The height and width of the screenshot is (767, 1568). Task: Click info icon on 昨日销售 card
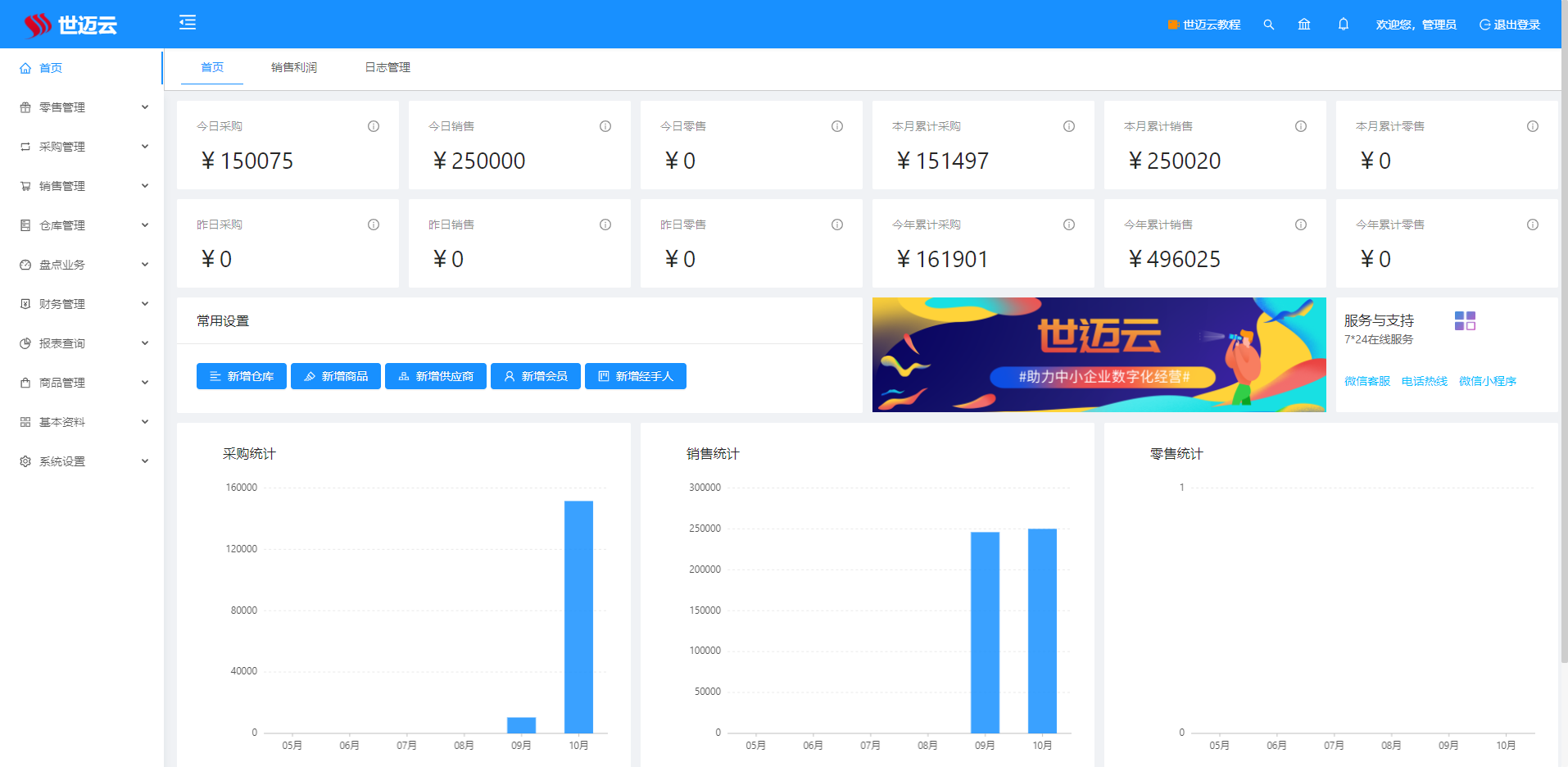click(x=605, y=225)
